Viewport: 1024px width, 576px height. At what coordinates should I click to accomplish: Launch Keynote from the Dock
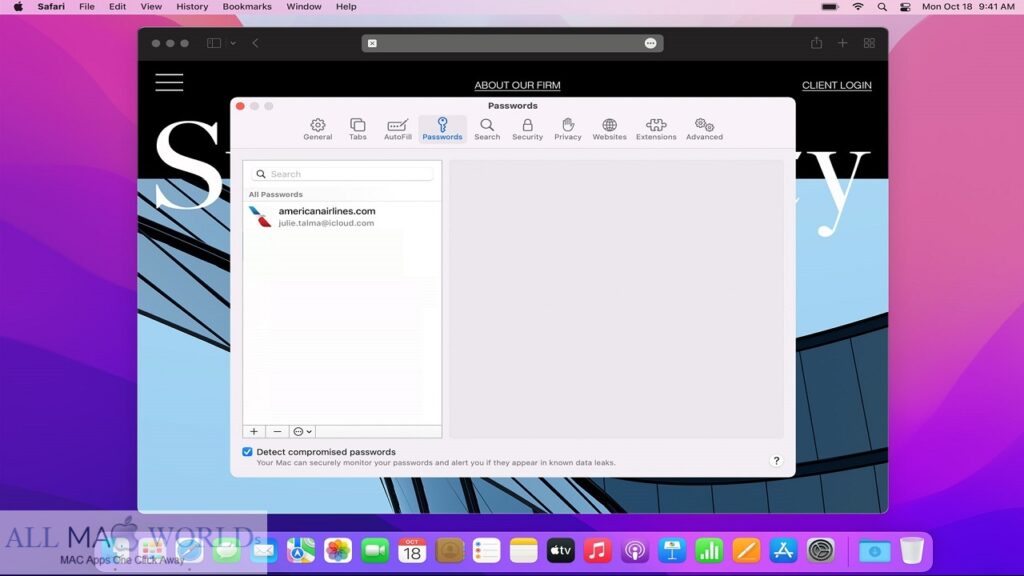point(672,551)
